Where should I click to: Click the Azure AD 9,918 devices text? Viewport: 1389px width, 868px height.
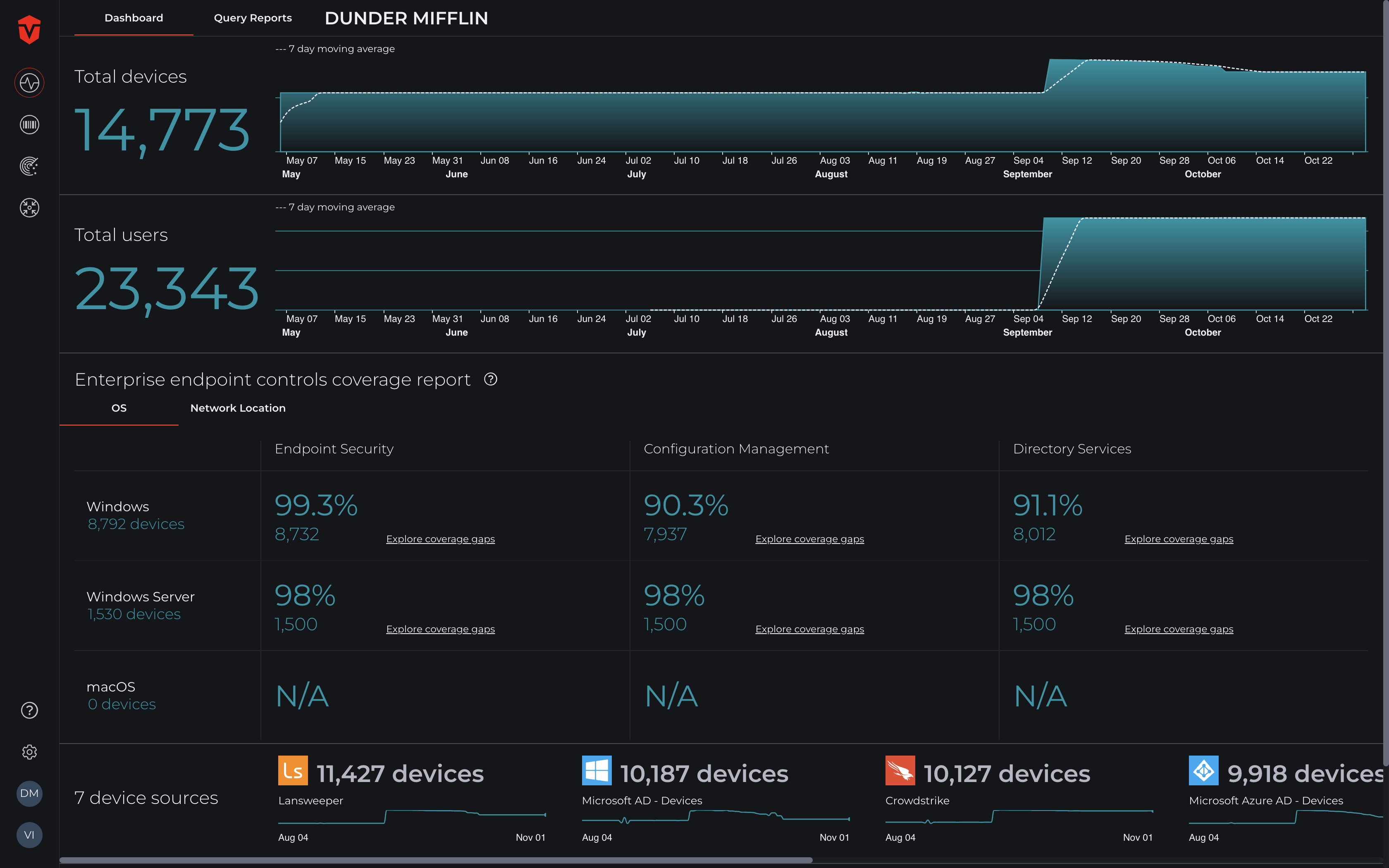(x=1306, y=774)
